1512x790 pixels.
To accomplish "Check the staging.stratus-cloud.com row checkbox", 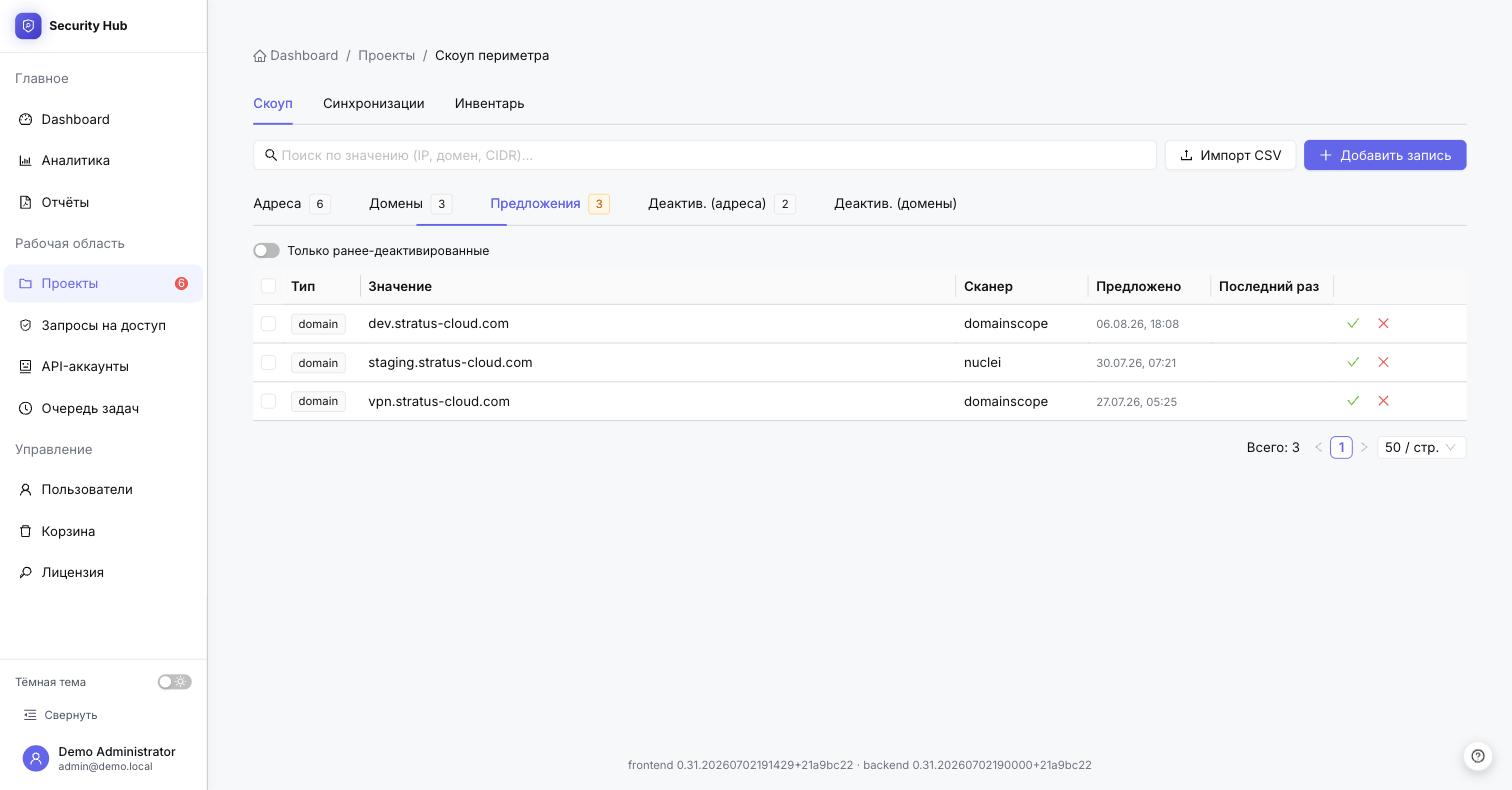I will 268,362.
